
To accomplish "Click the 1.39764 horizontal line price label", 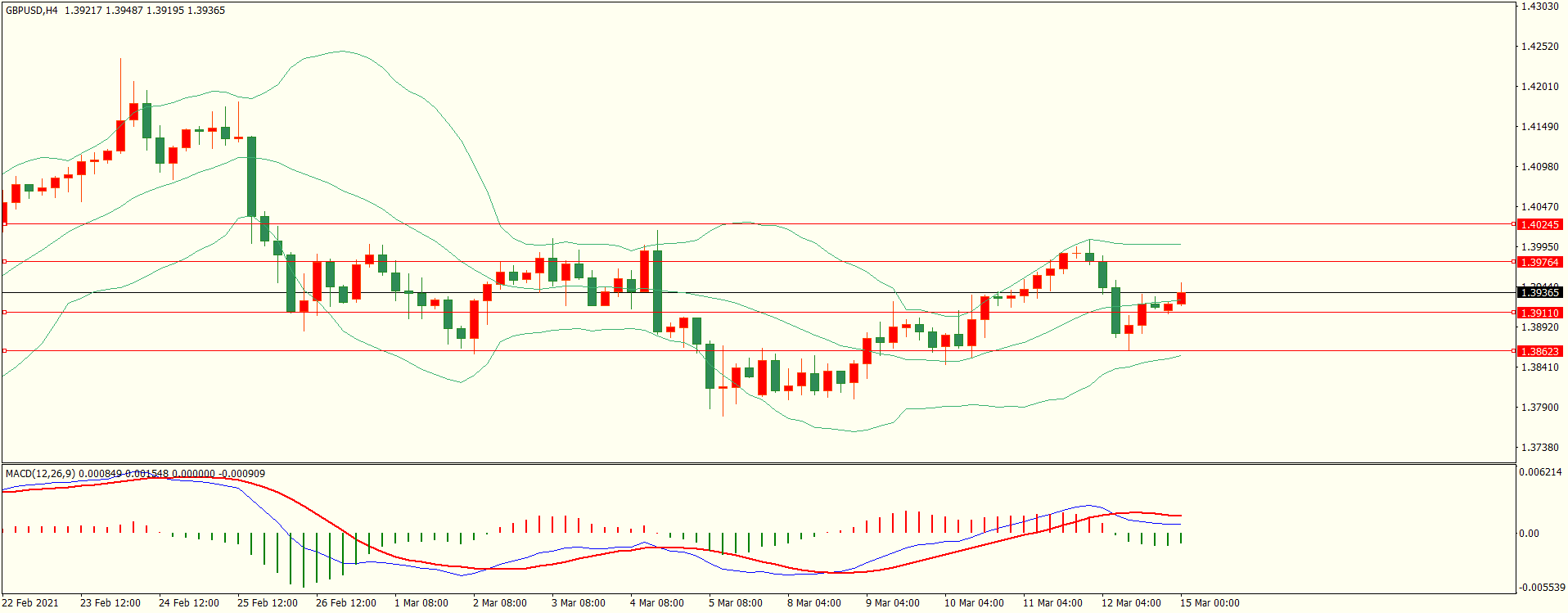I will point(1540,262).
